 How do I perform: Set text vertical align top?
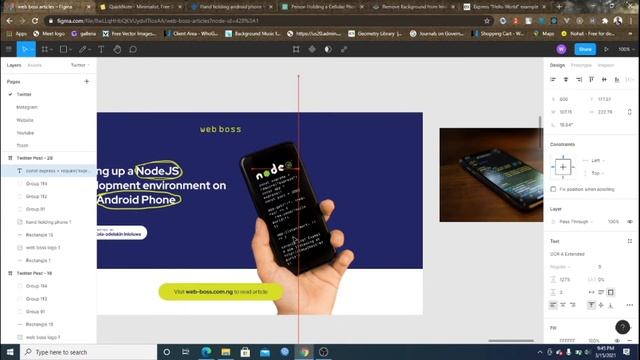click(591, 305)
